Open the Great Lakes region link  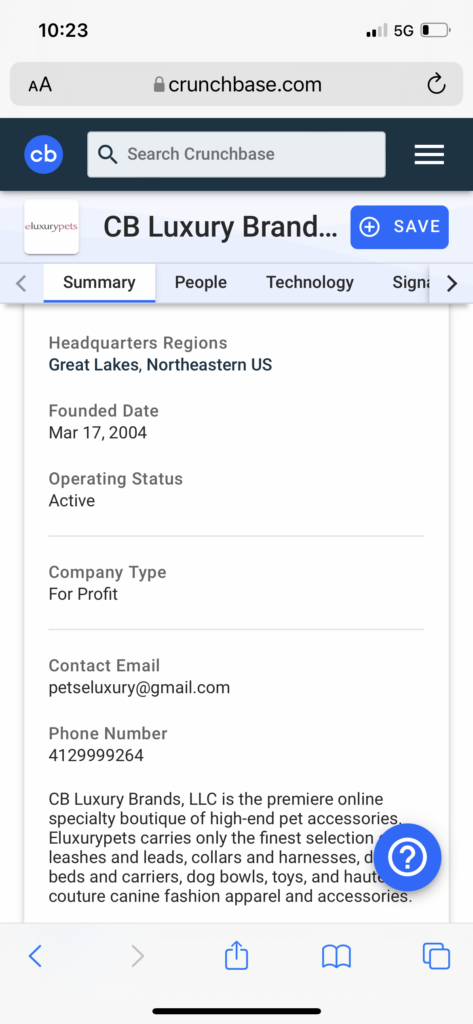[94, 364]
